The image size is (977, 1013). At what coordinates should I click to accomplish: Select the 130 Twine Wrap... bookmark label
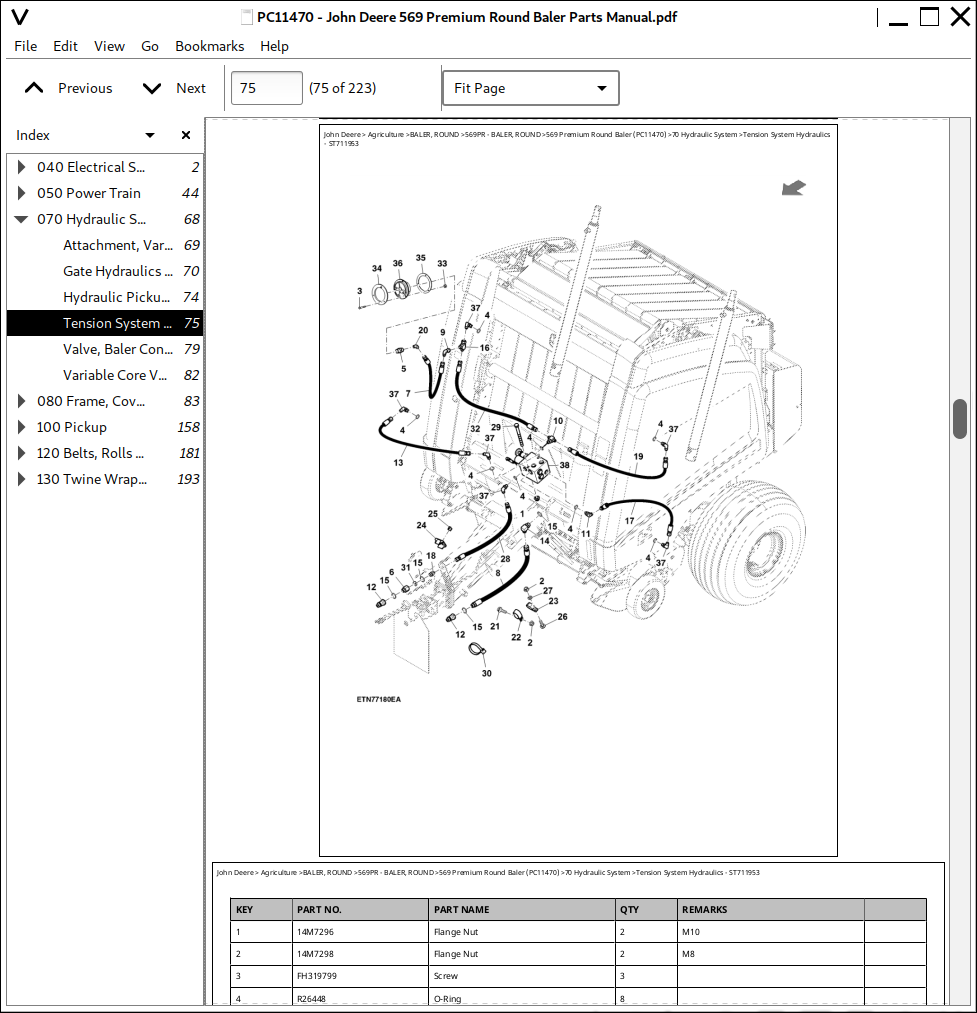[92, 479]
